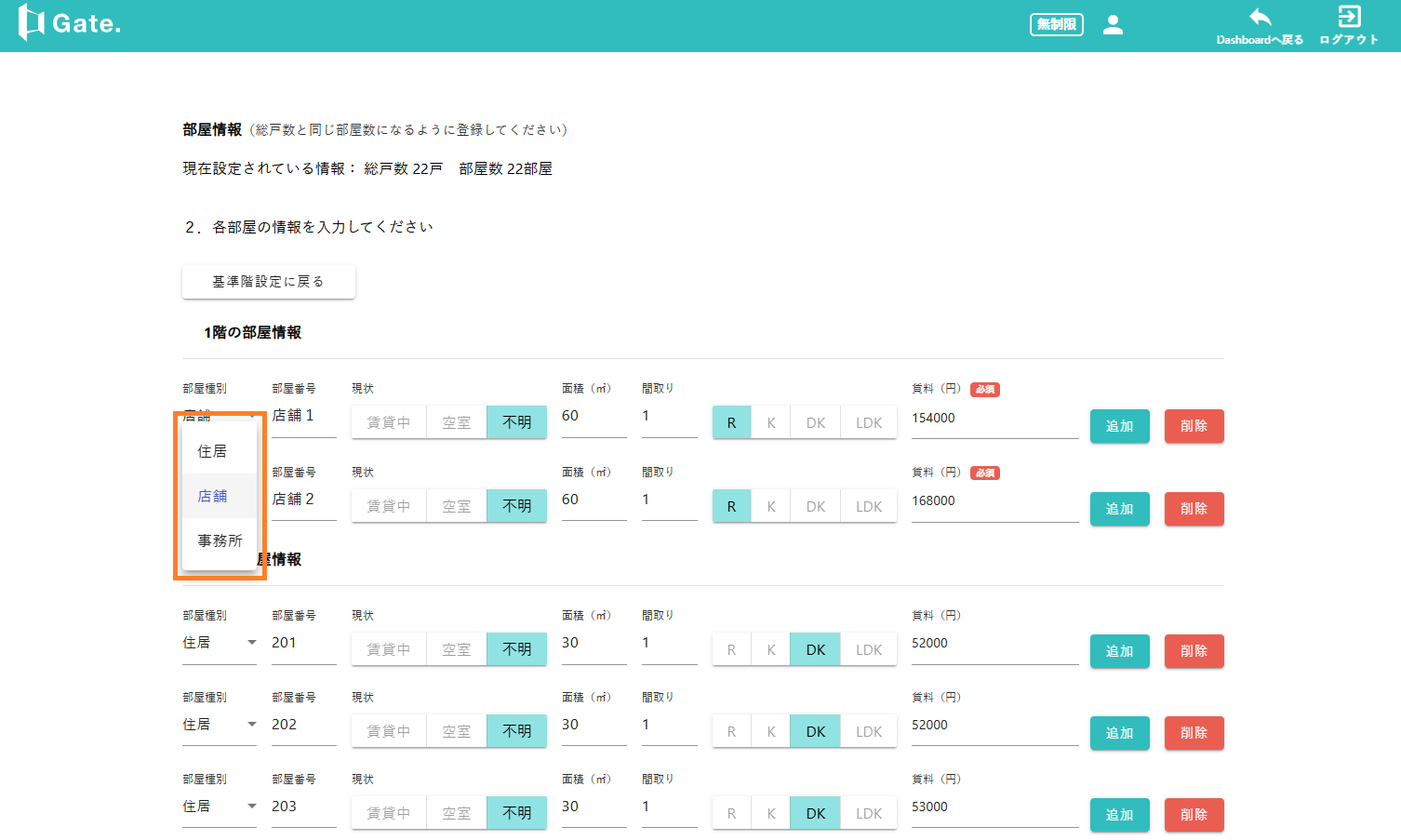Select 住居 from the open dropdown list
Screen dimensions: 1401x840
pos(212,451)
